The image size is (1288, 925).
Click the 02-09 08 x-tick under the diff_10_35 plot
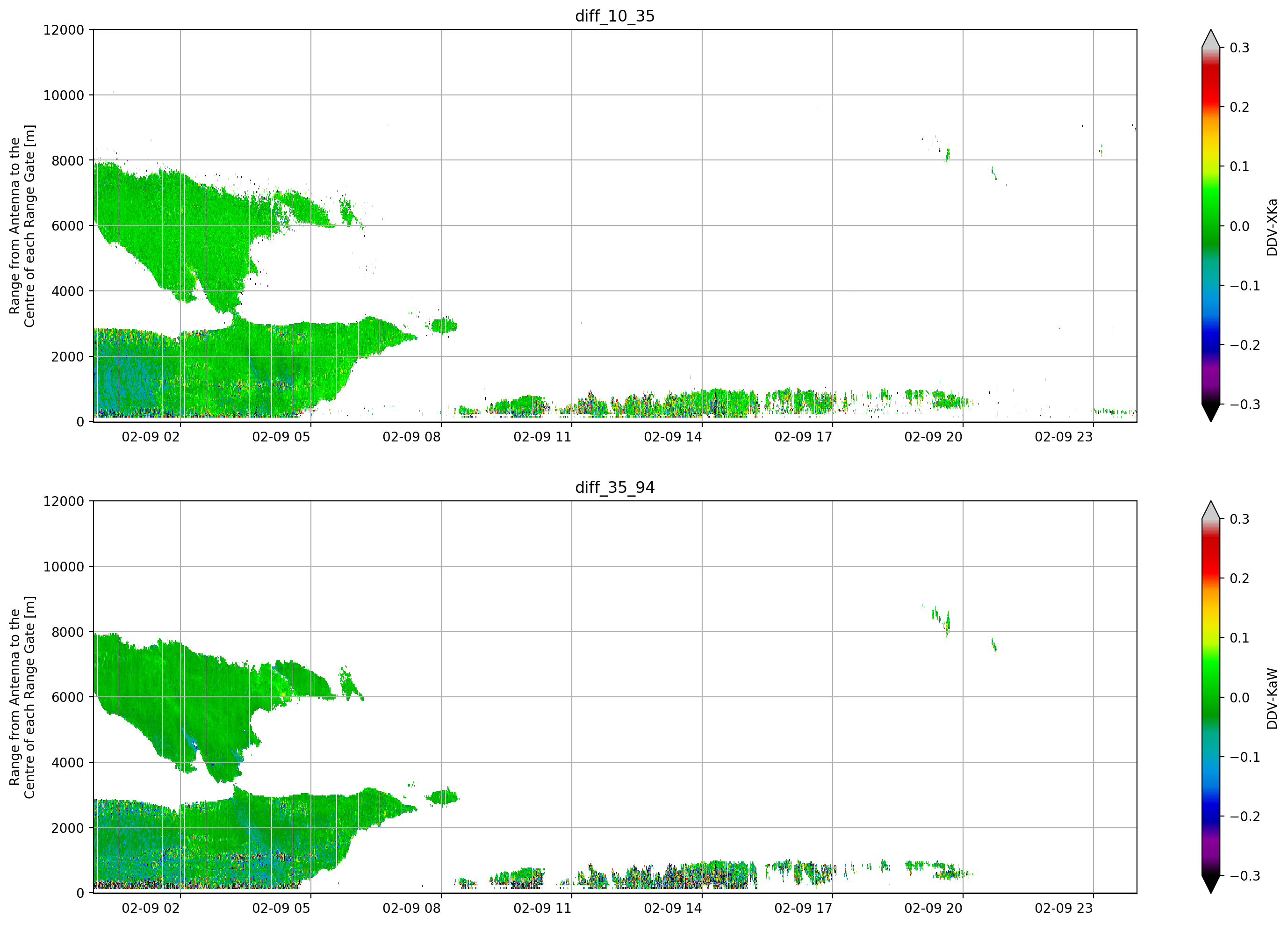coord(412,437)
